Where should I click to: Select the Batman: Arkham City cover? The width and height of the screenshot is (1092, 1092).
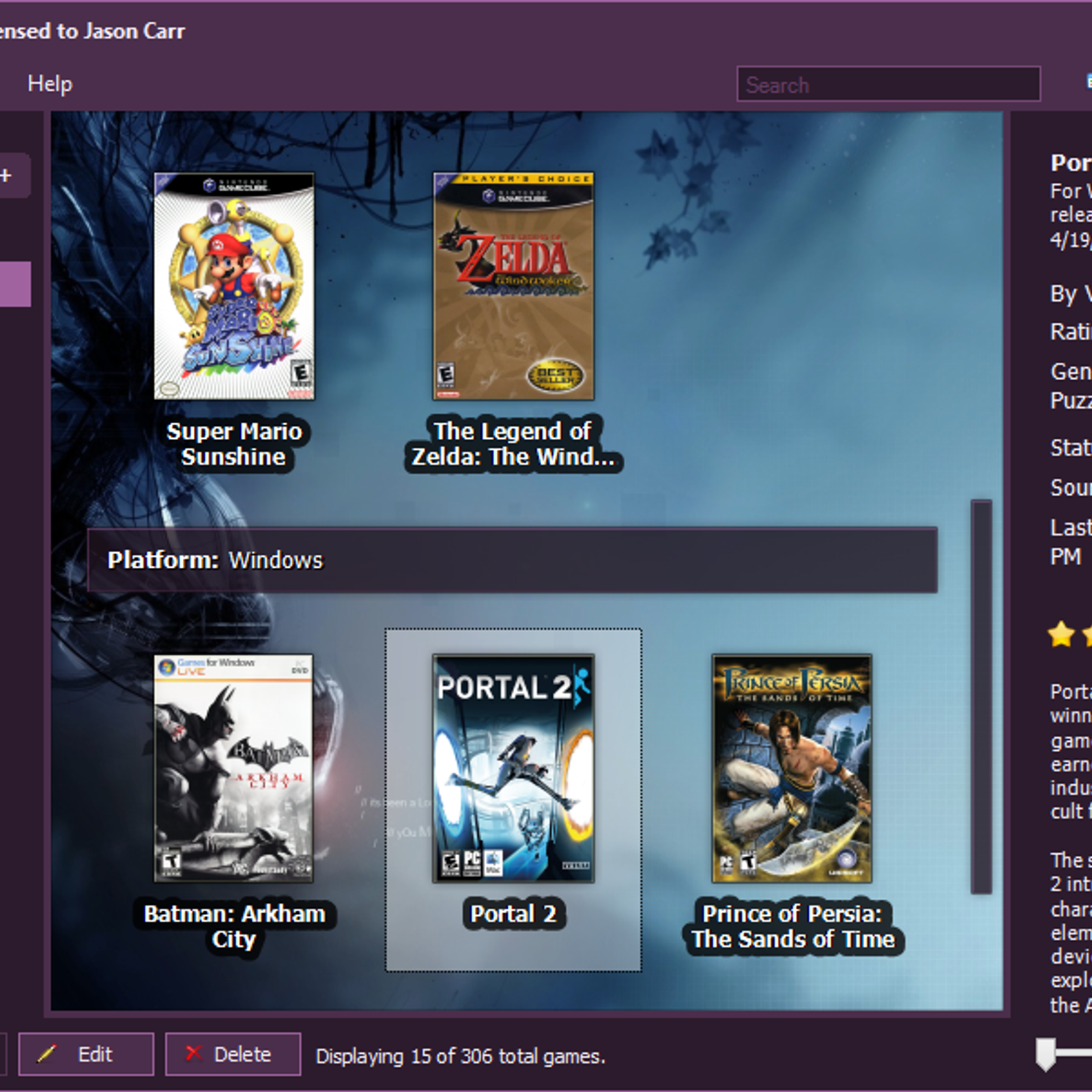233,768
